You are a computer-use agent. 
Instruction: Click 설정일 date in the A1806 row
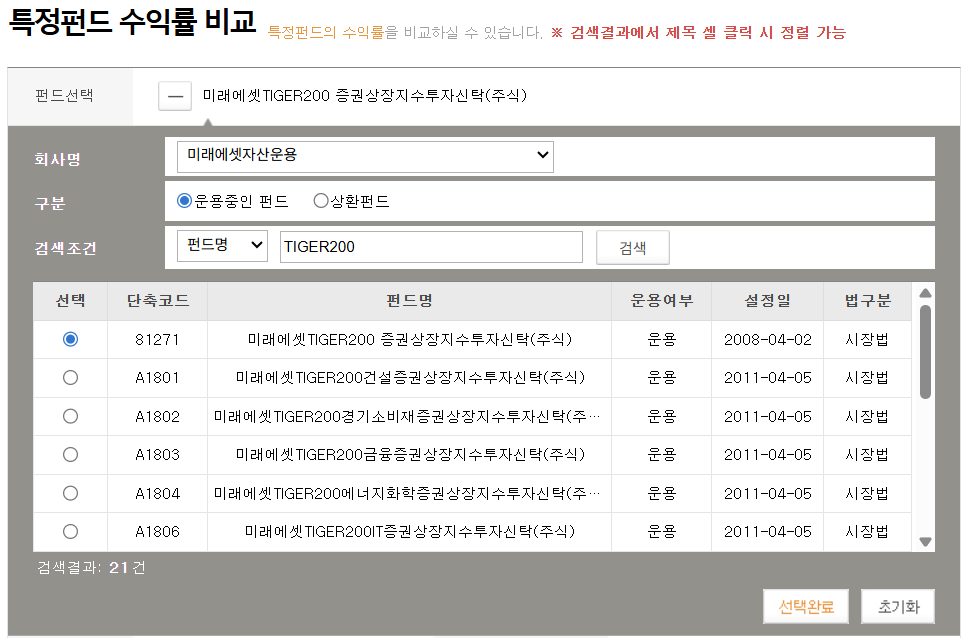point(767,532)
